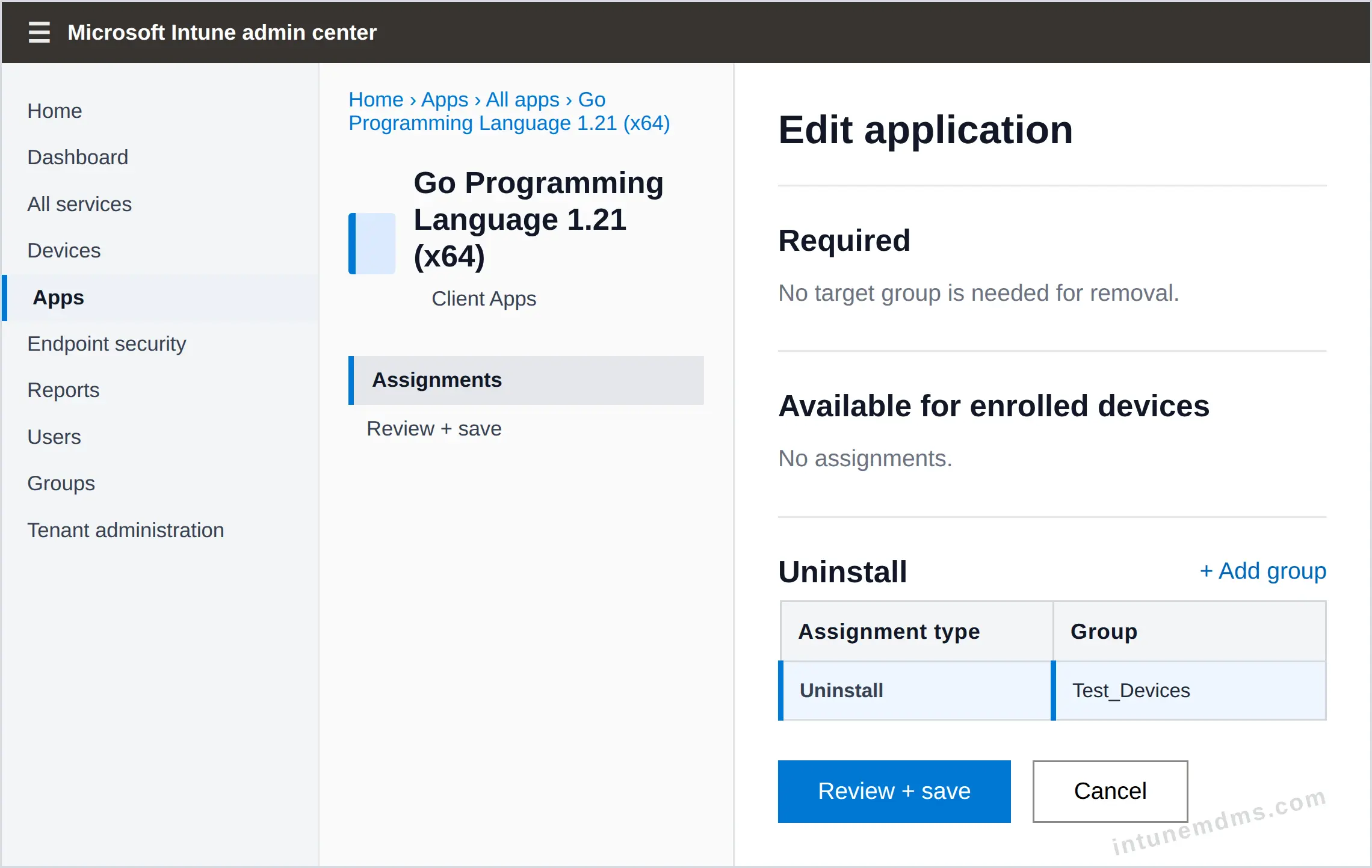Click Microsoft Intune admin center title
This screenshot has height=868, width=1372.
tap(222, 32)
